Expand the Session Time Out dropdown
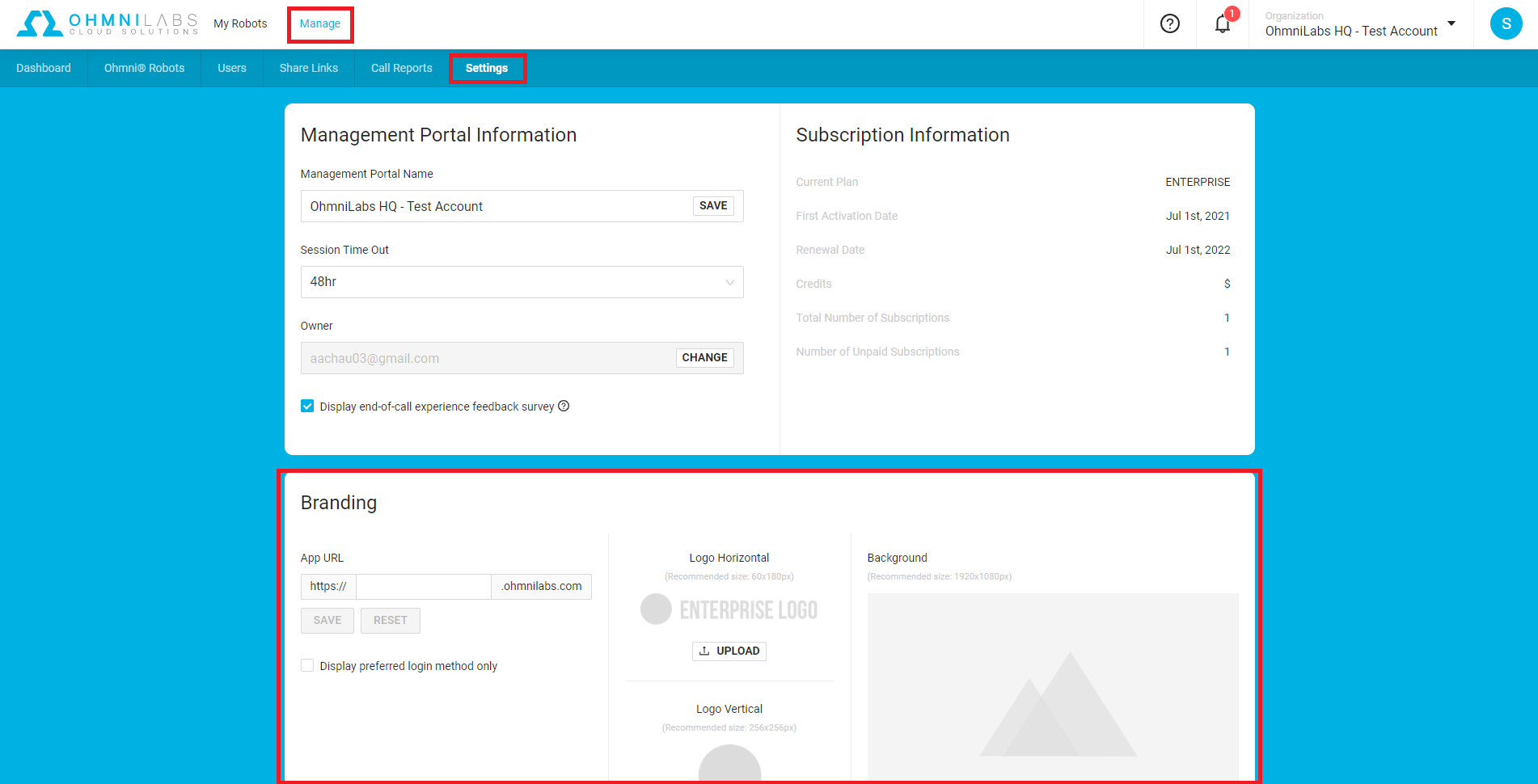Image resolution: width=1538 pixels, height=784 pixels. point(522,282)
